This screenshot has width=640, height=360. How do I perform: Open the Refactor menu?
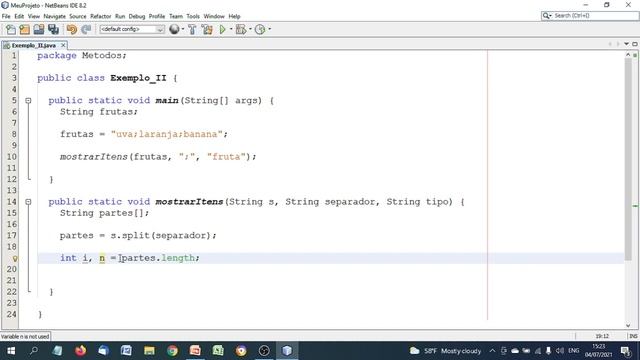click(100, 16)
